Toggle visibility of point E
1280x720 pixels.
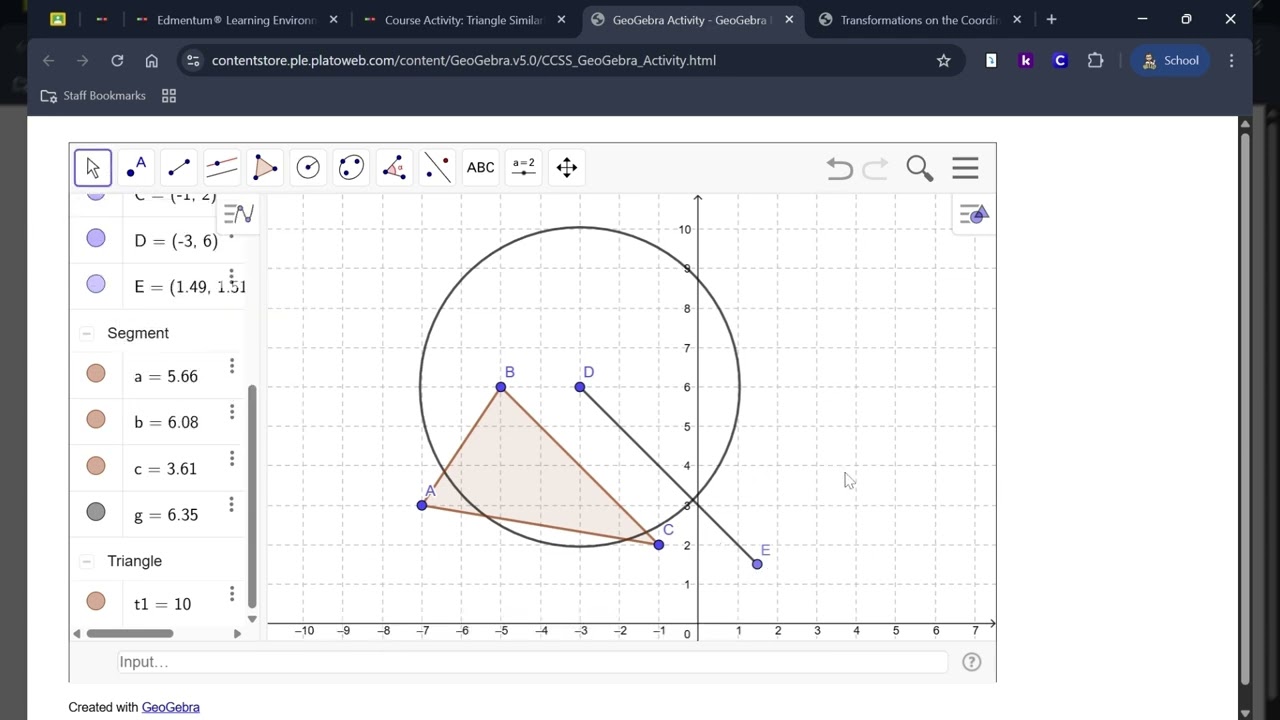(x=96, y=284)
